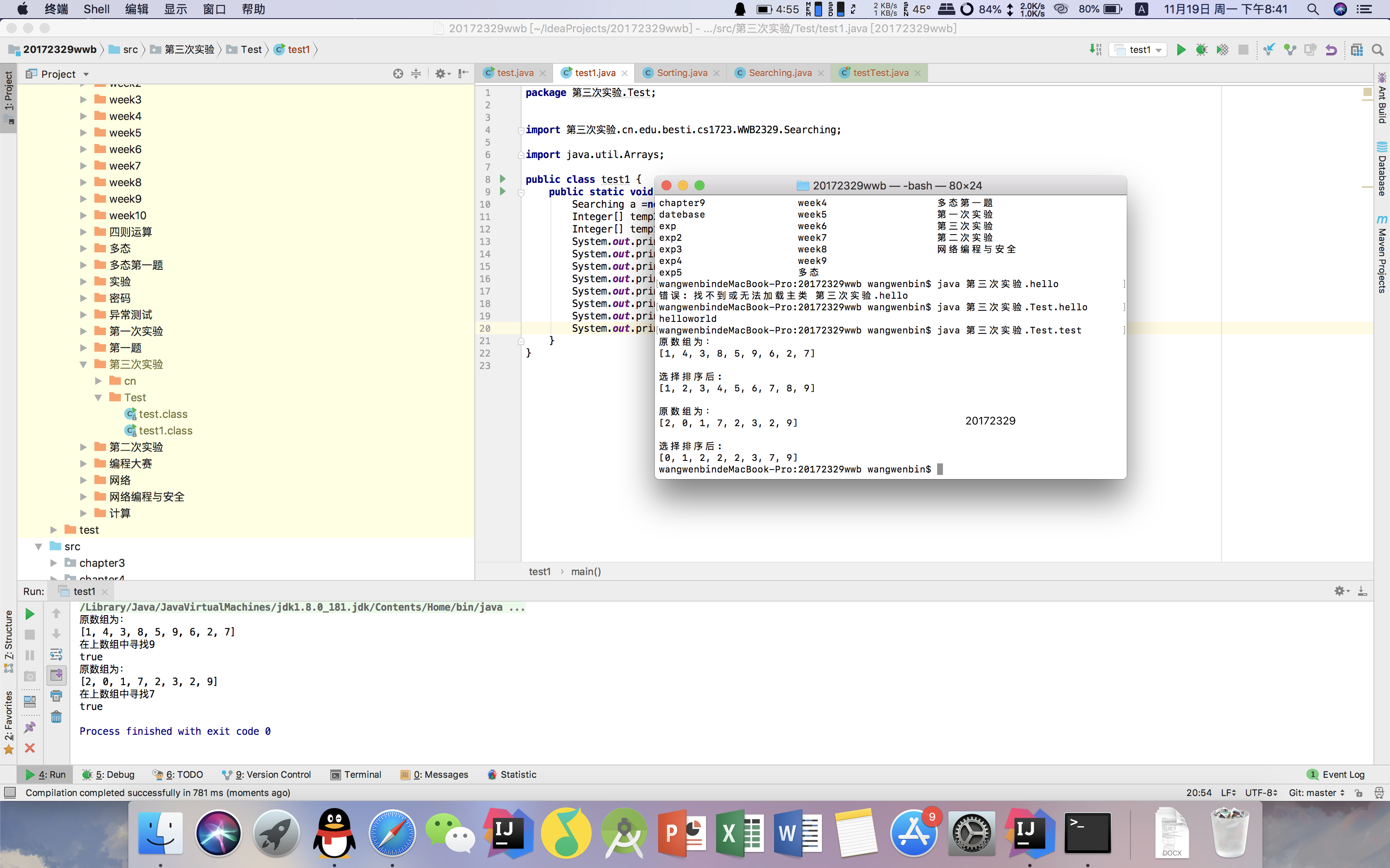Screen dimensions: 1390x868
Task: Open Run panel settings gear
Action: coord(1341,591)
